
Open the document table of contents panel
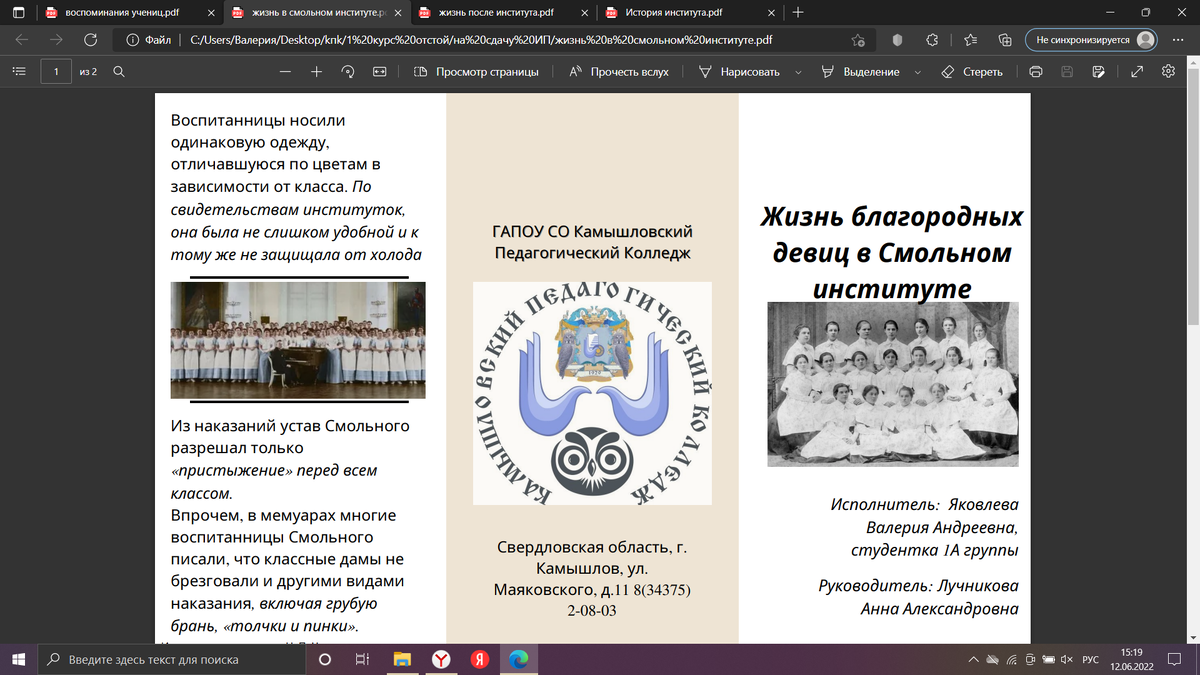coord(18,71)
